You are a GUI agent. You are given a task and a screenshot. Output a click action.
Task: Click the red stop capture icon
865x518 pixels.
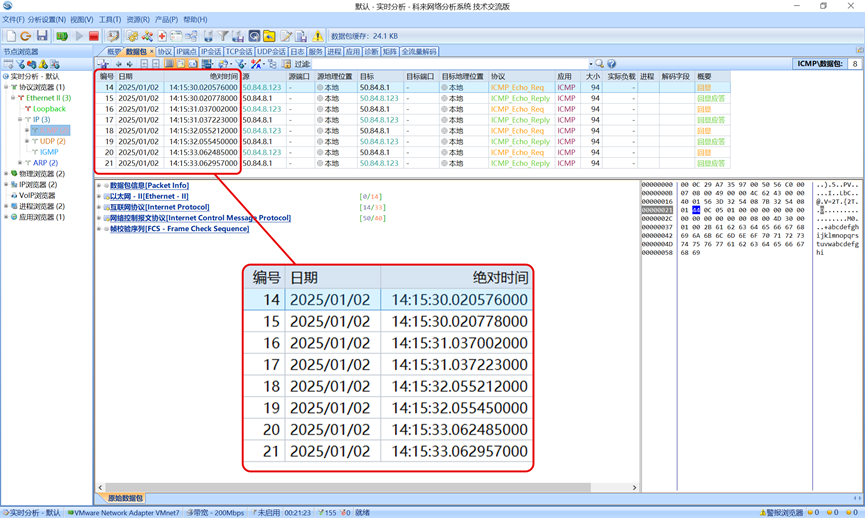pyautogui.click(x=94, y=36)
